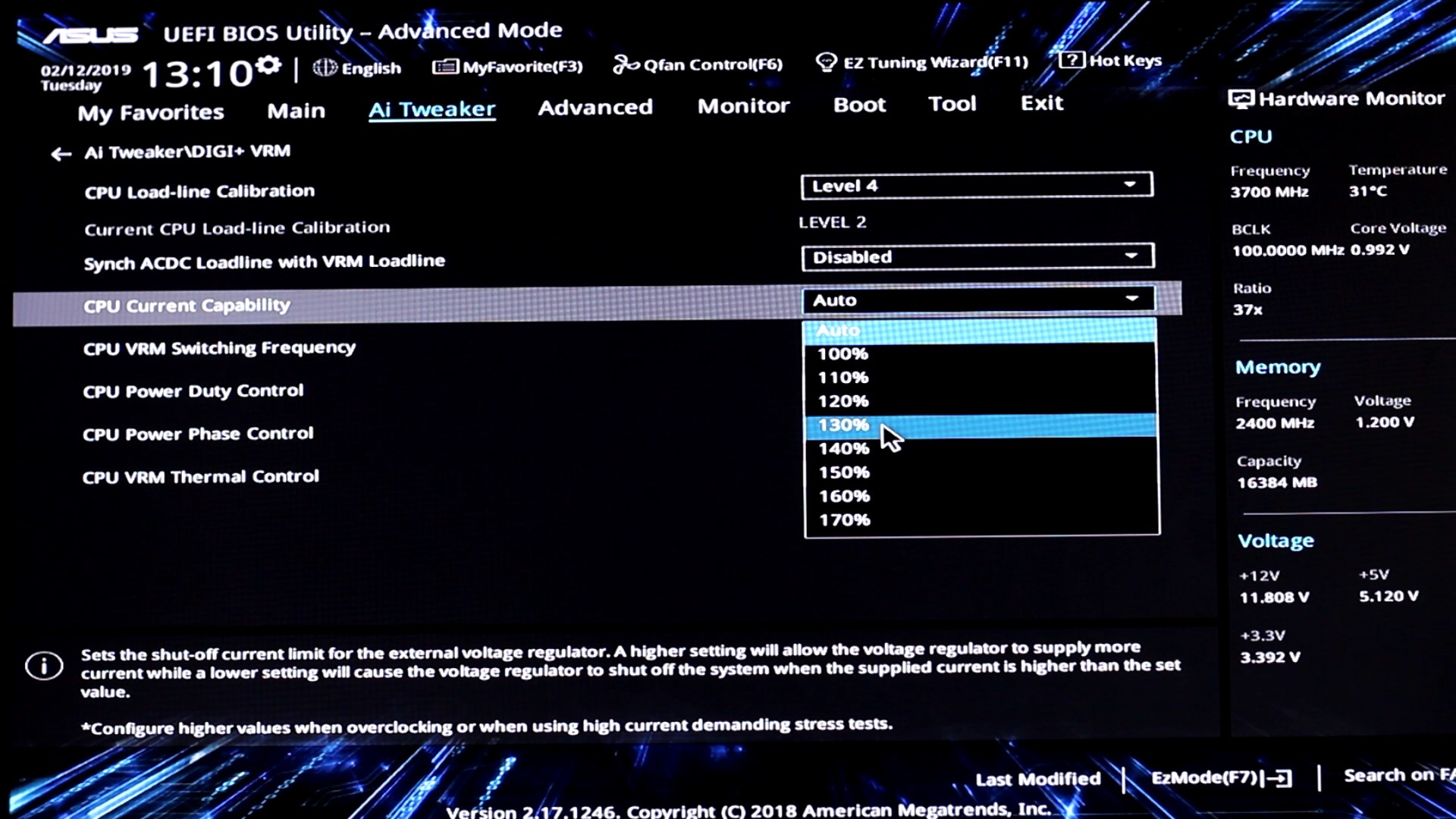Screen dimensions: 1456x819
Task: Open the Monitor tab
Action: pyautogui.click(x=743, y=105)
